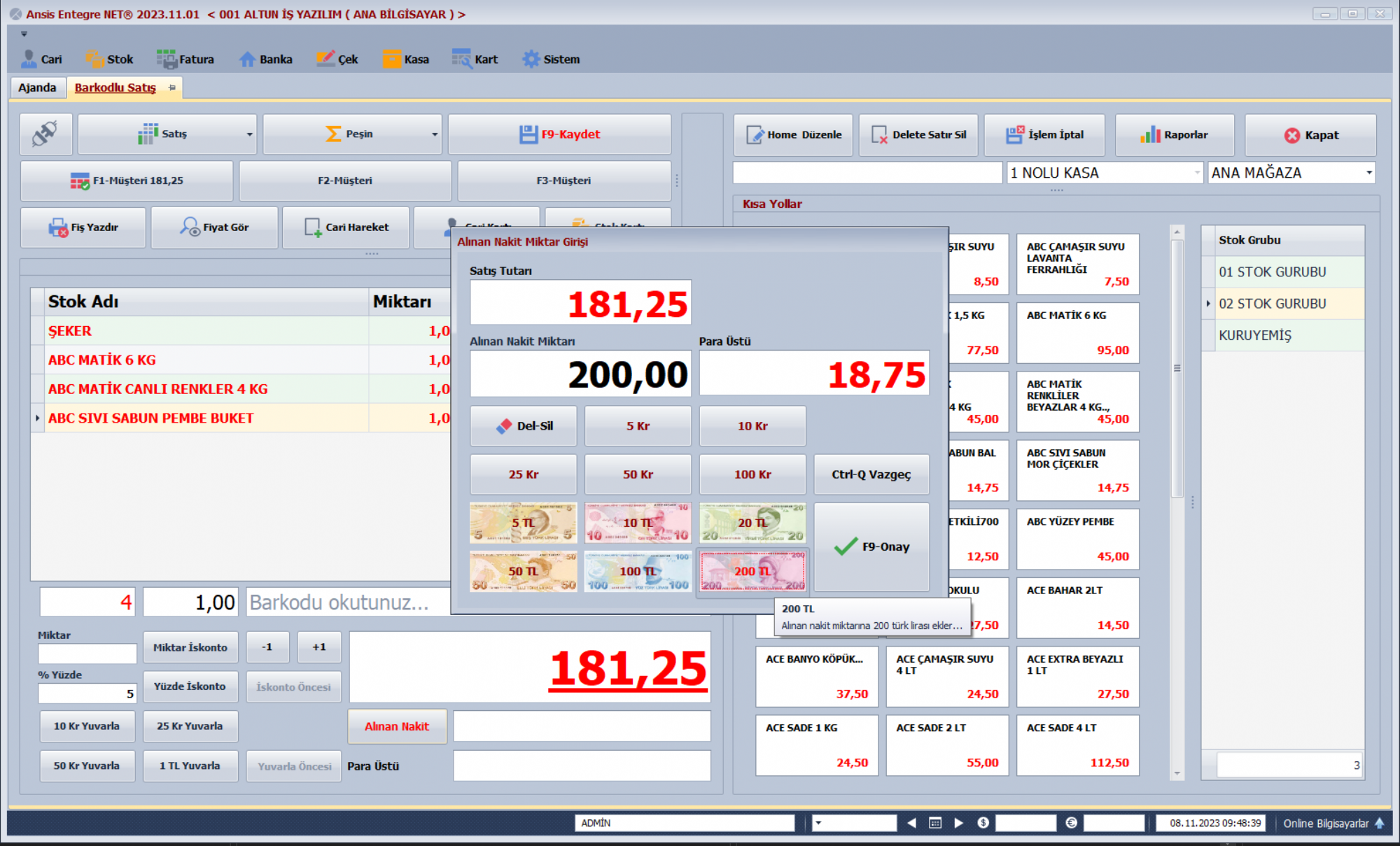Click the Kapat close icon
Screen dimensions: 1400x846
[1292, 135]
